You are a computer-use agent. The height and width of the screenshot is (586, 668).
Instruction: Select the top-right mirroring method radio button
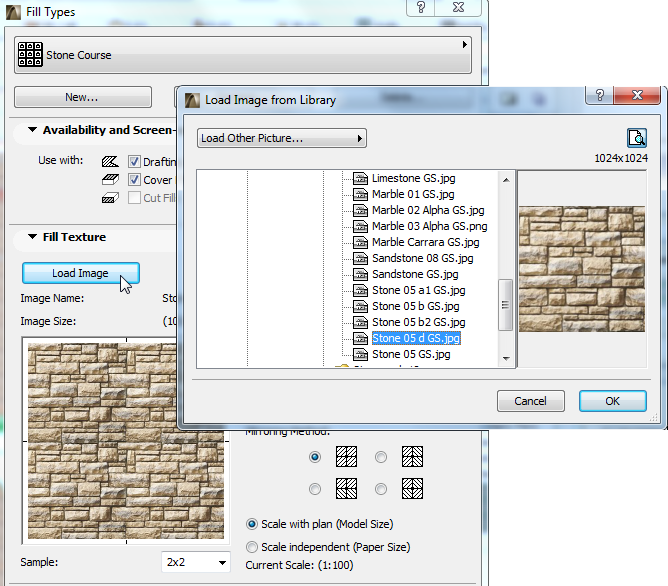pos(381,457)
